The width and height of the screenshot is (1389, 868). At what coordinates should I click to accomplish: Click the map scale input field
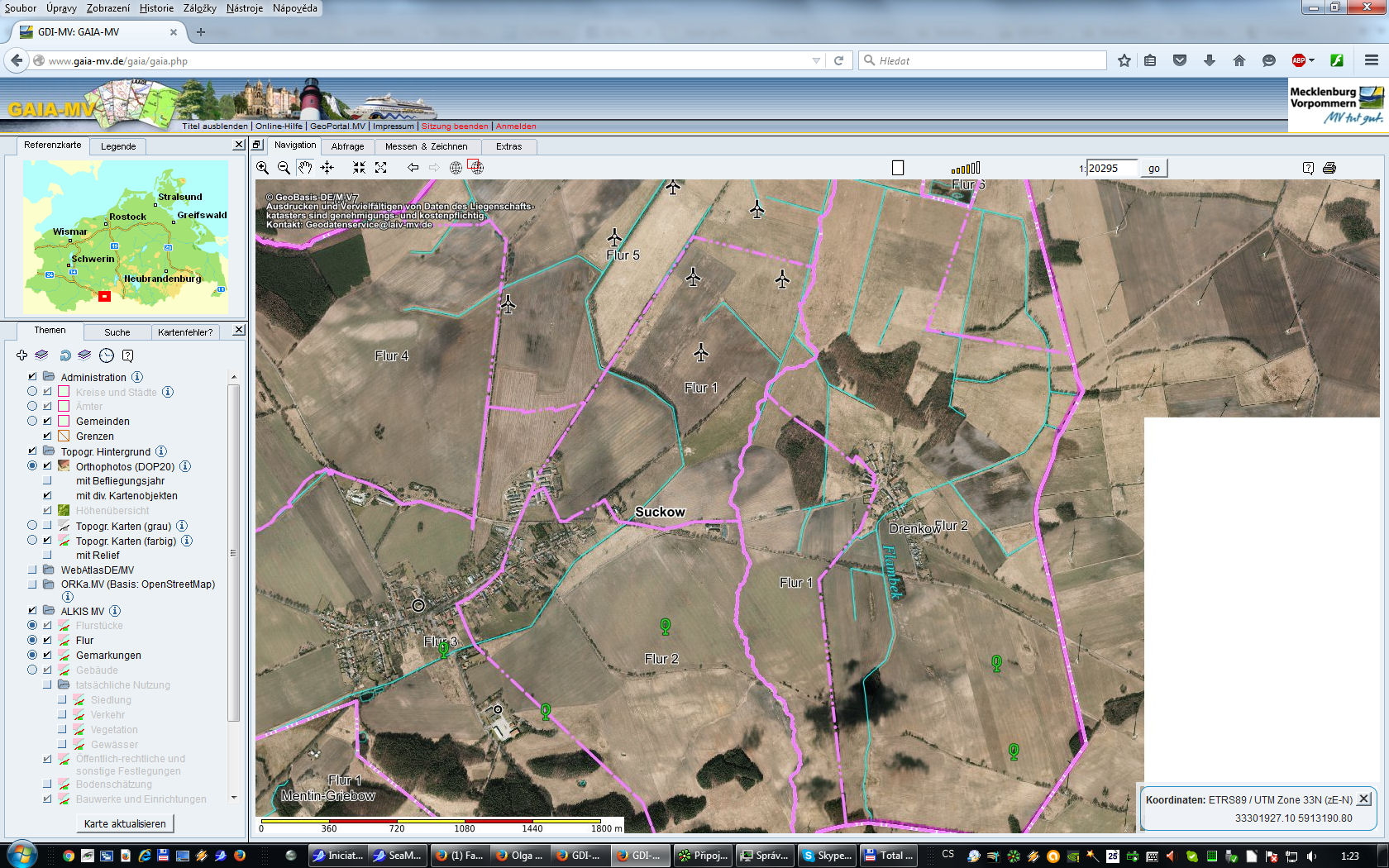pos(1111,168)
